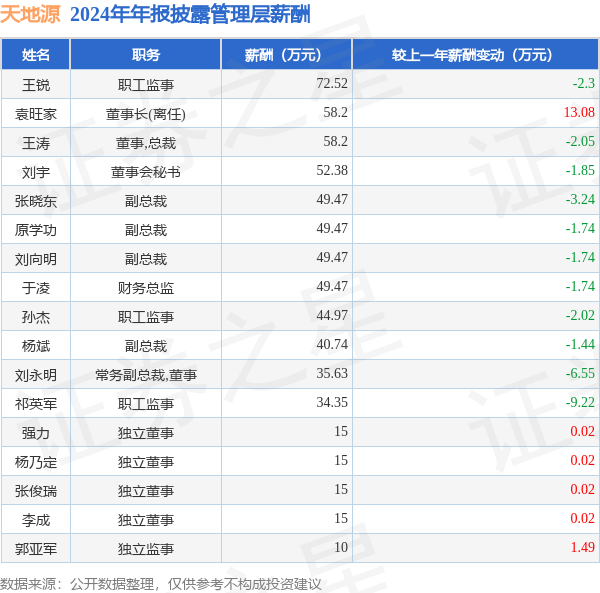Click the position 董事会秘书
600x593 pixels.
146,172
